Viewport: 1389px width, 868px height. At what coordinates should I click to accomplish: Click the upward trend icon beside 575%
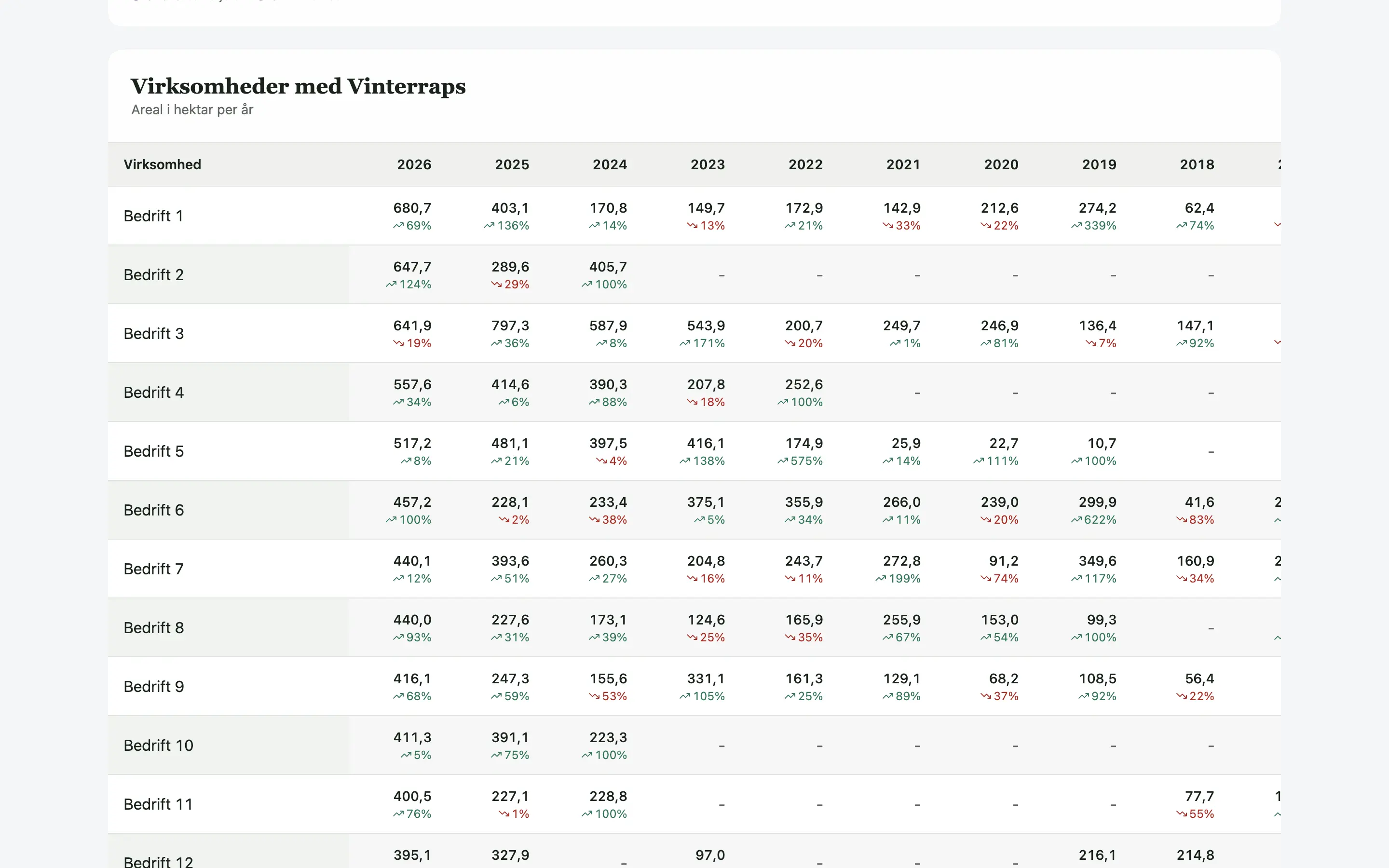click(783, 461)
